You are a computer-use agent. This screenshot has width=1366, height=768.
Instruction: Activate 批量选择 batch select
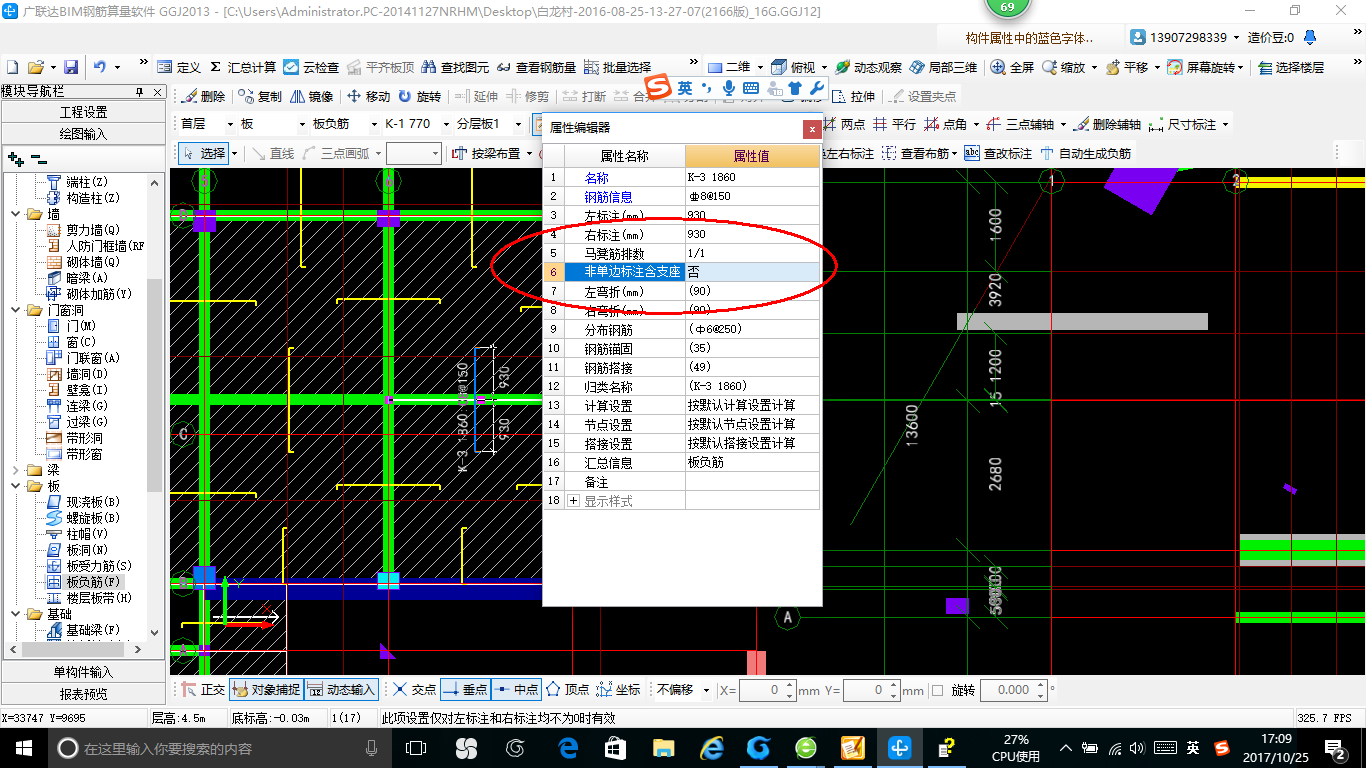tap(617, 67)
